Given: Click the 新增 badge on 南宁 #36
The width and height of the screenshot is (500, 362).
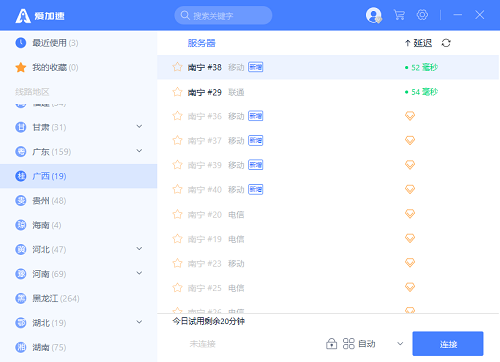Looking at the screenshot, I should point(256,116).
